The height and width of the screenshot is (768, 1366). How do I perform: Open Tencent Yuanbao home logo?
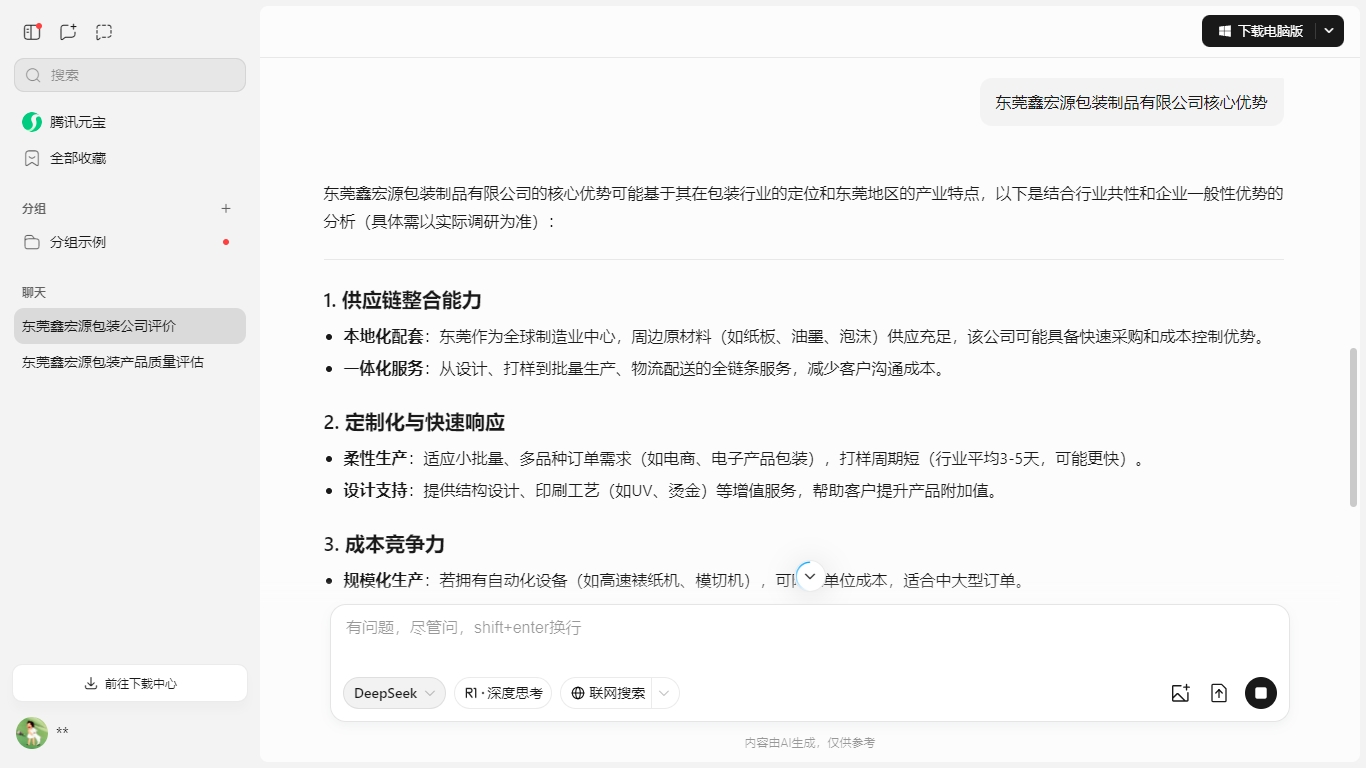coord(32,122)
